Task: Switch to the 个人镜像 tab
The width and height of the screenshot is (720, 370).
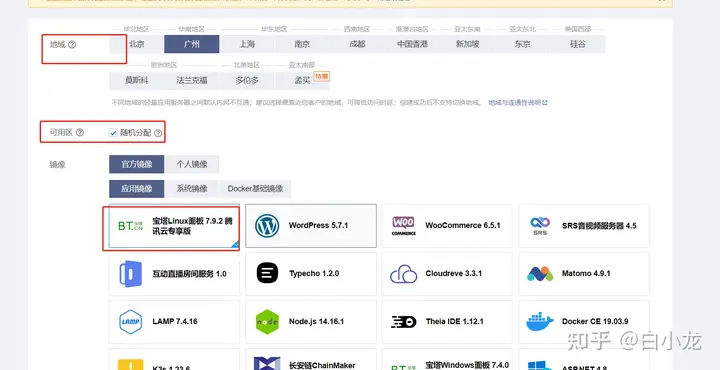Action: pyautogui.click(x=192, y=164)
